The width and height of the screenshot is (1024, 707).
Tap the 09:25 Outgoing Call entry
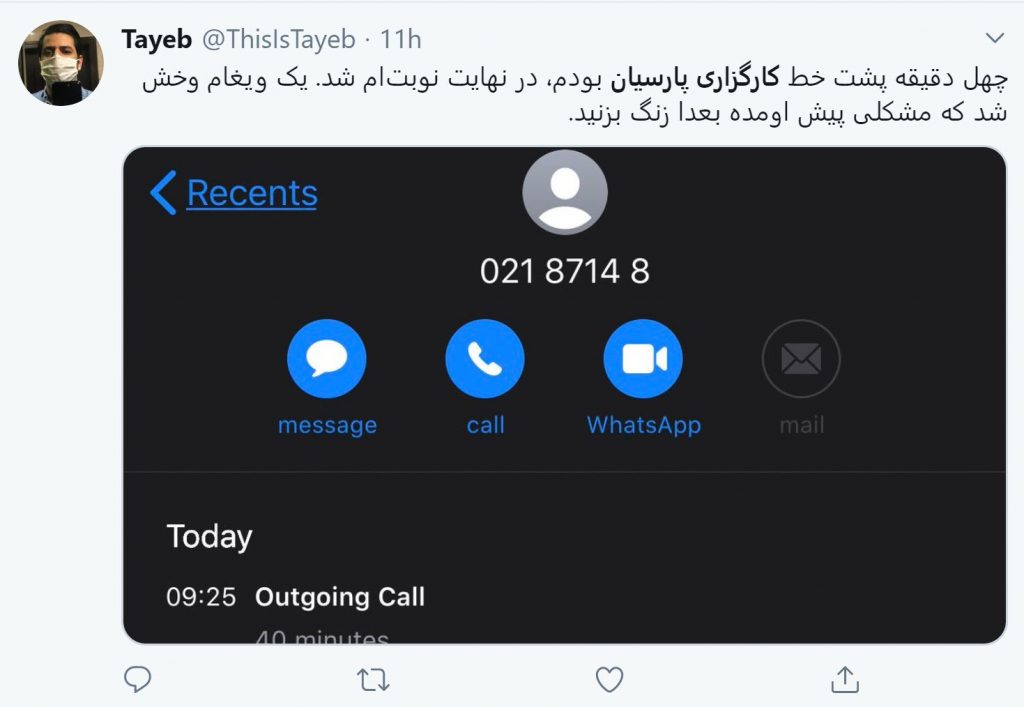(295, 597)
